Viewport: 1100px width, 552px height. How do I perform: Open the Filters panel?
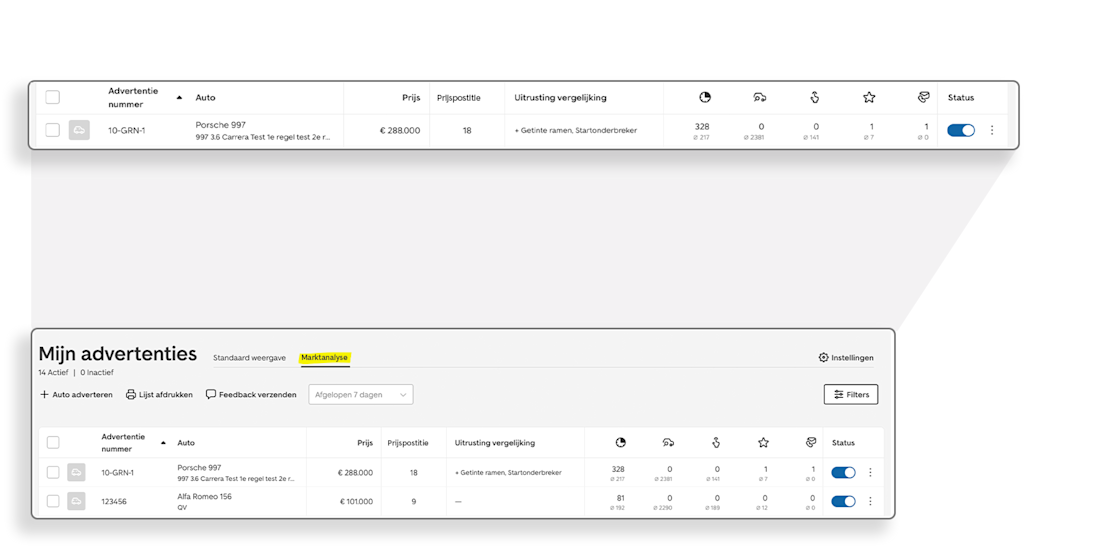pos(851,395)
